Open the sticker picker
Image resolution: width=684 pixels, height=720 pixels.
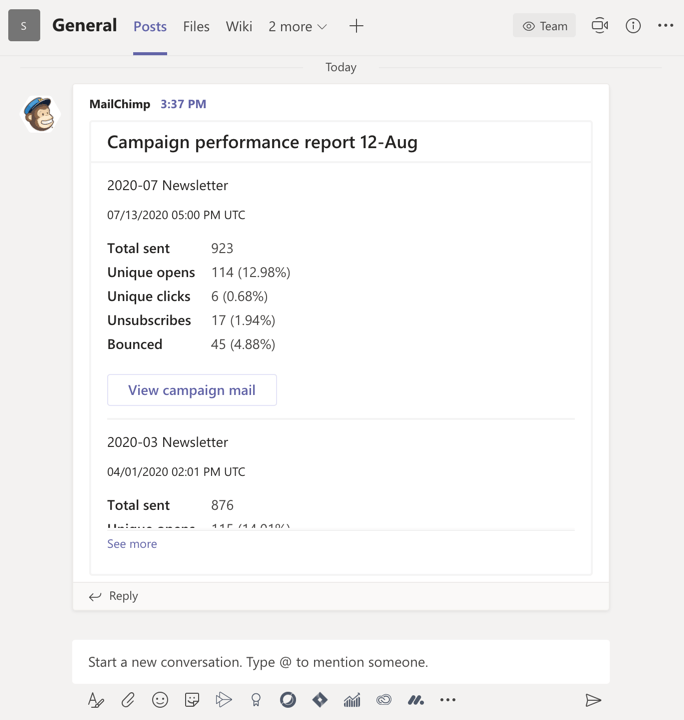[192, 700]
